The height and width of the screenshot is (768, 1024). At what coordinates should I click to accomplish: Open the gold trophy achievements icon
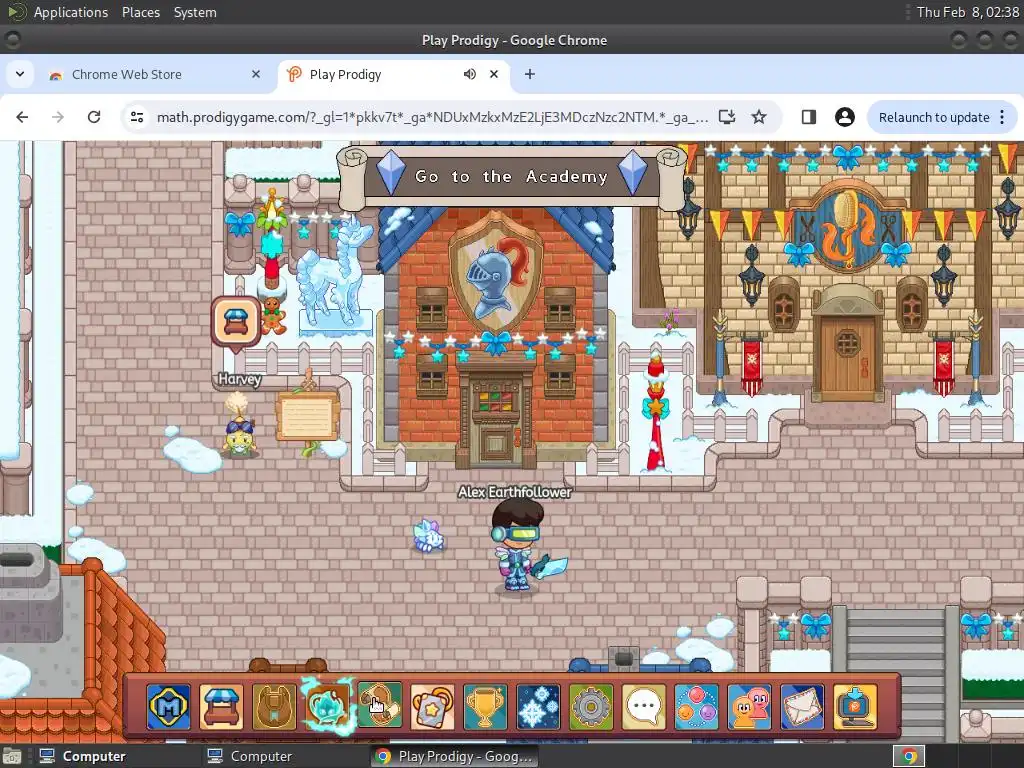pos(485,707)
